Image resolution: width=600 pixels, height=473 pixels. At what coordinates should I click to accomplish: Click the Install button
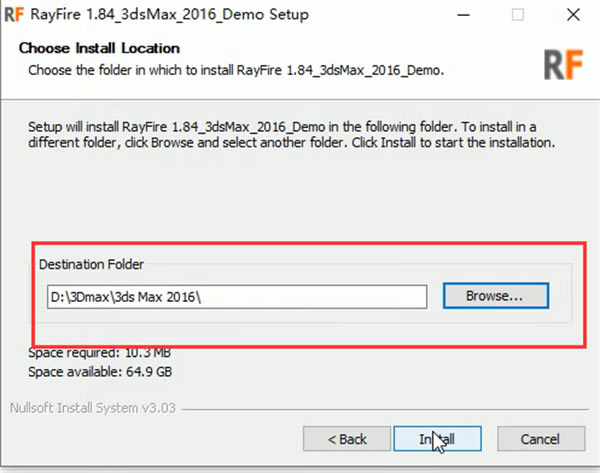coord(437,439)
